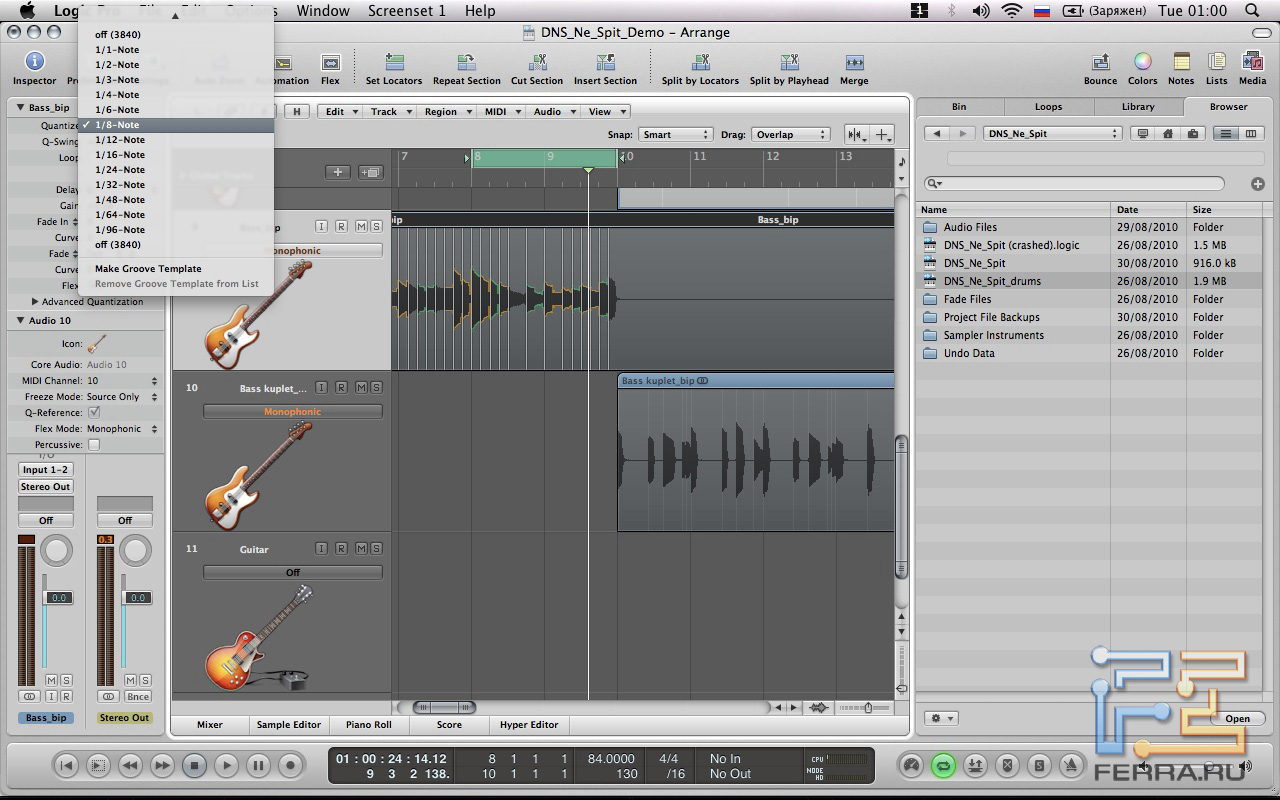Open the Snap dropdown set to Smart

pos(675,134)
